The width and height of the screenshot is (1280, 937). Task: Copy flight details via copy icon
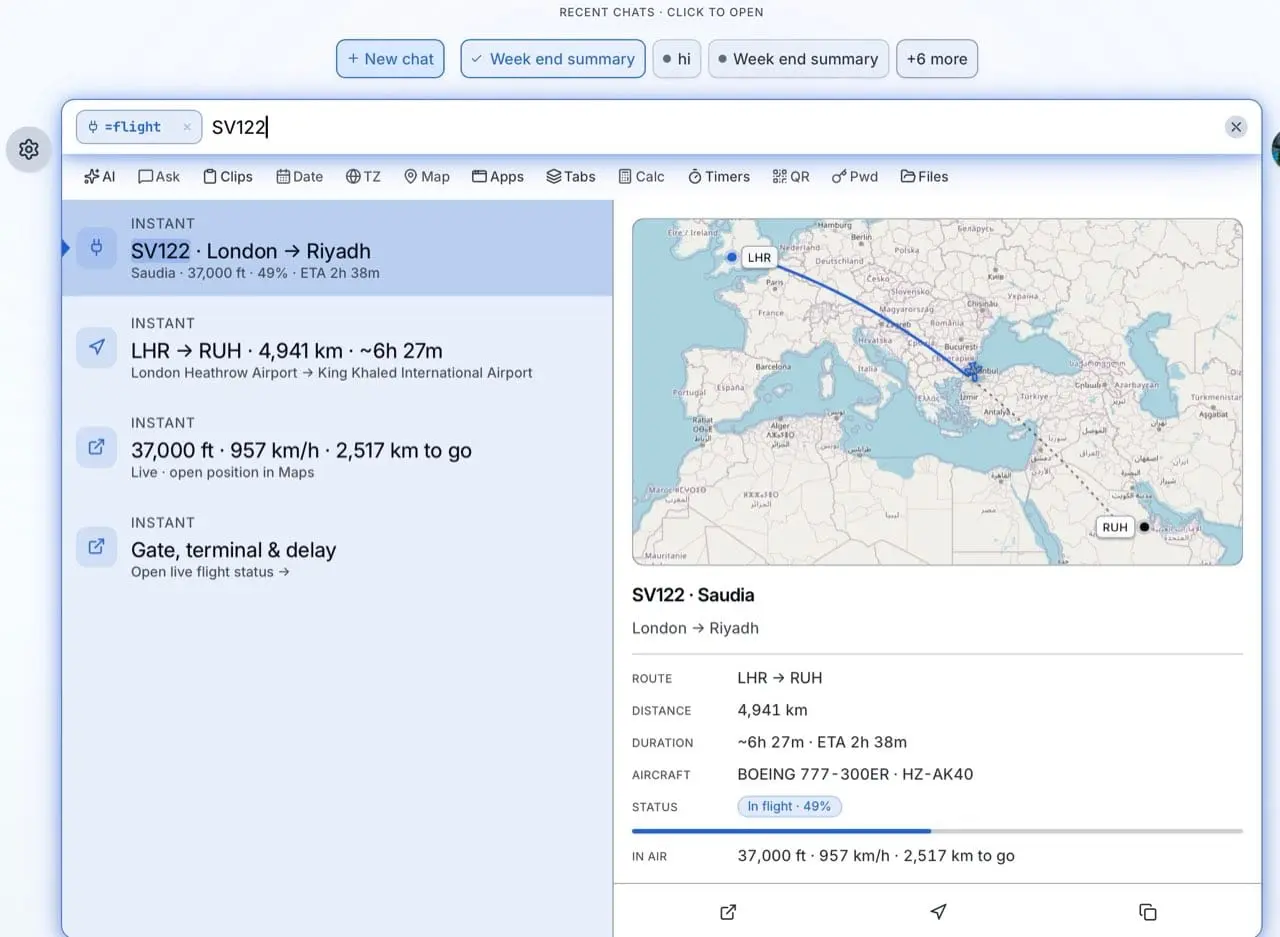tap(1148, 912)
